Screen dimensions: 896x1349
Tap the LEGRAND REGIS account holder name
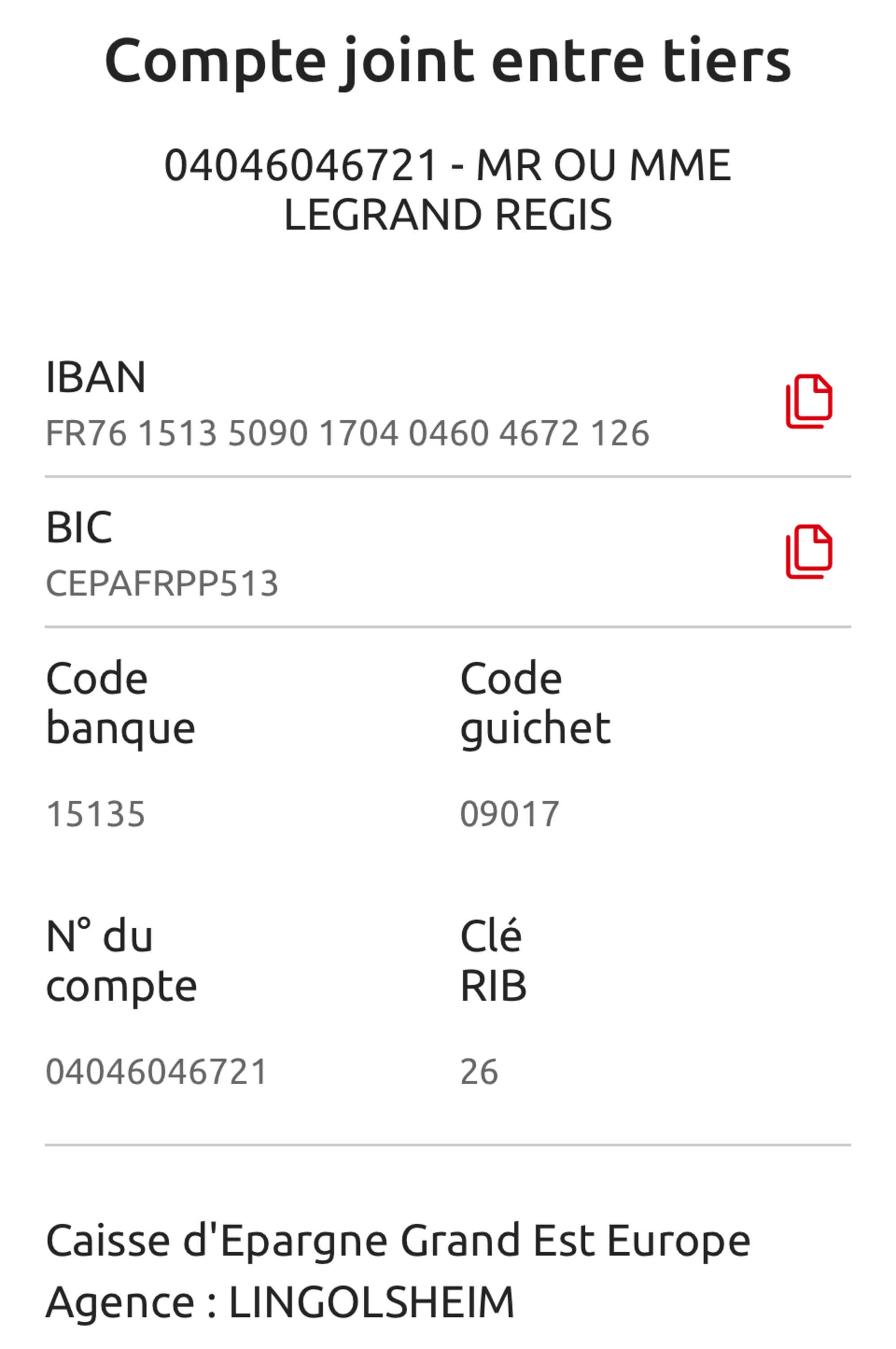[x=448, y=215]
